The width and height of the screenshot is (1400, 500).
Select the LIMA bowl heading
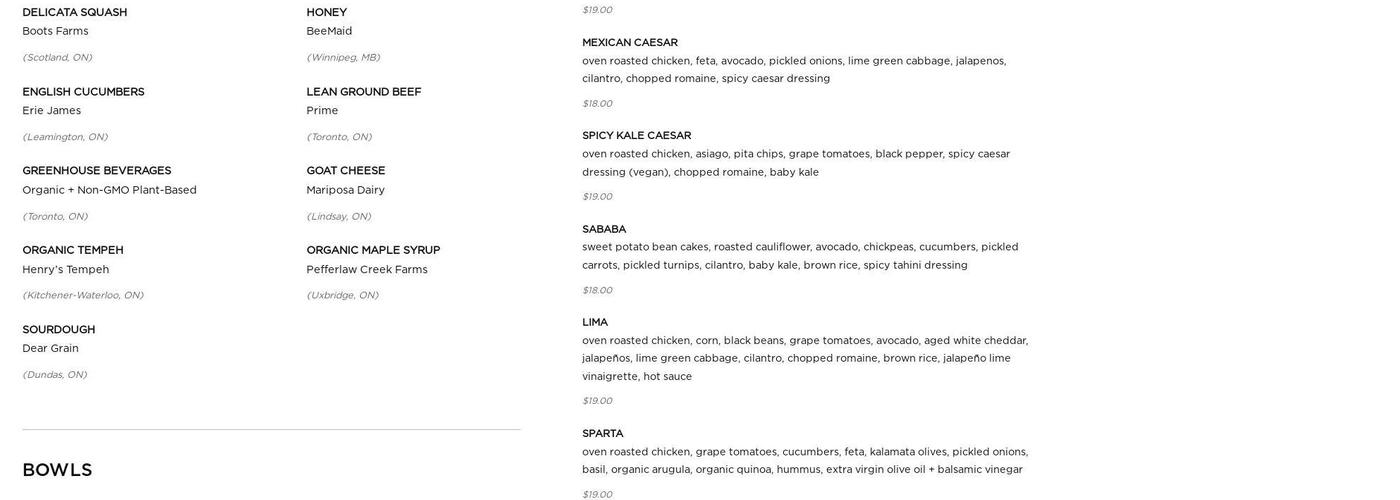(595, 323)
